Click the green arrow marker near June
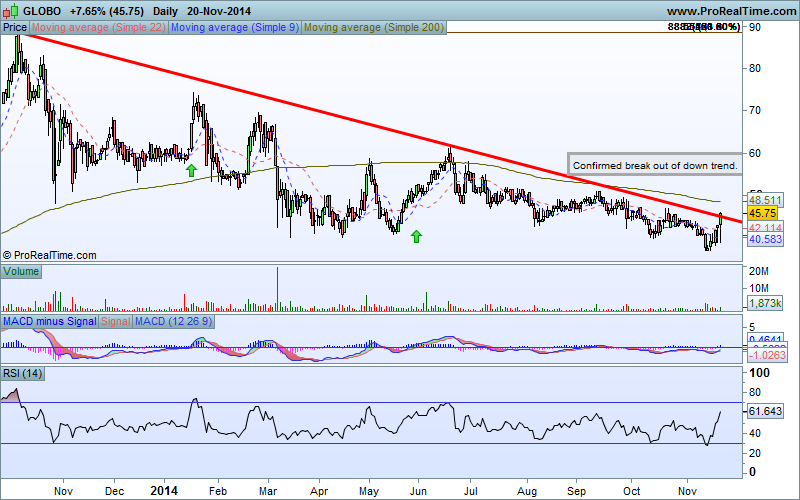Viewport: 800px width, 500px height. (x=416, y=236)
